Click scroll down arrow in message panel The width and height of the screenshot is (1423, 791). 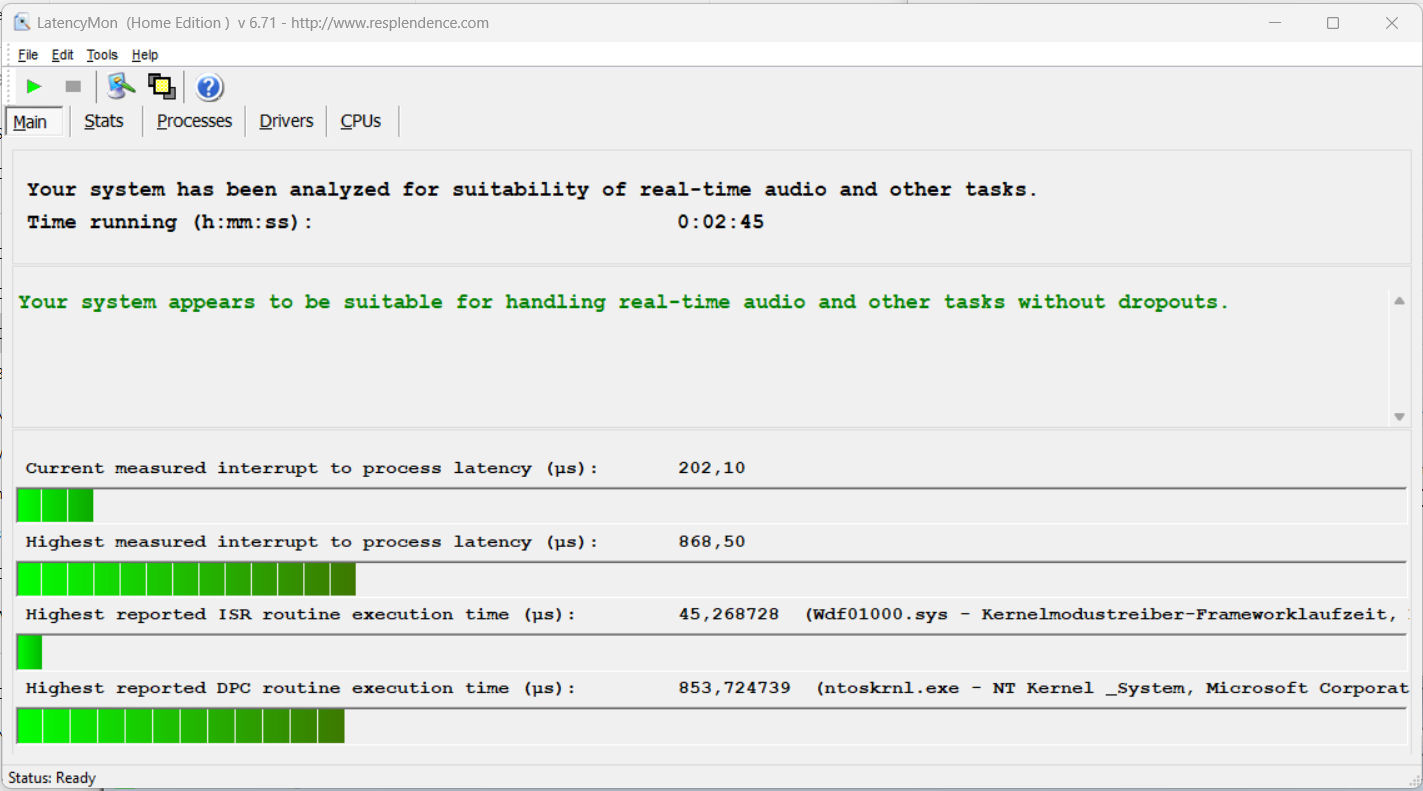click(x=1399, y=417)
